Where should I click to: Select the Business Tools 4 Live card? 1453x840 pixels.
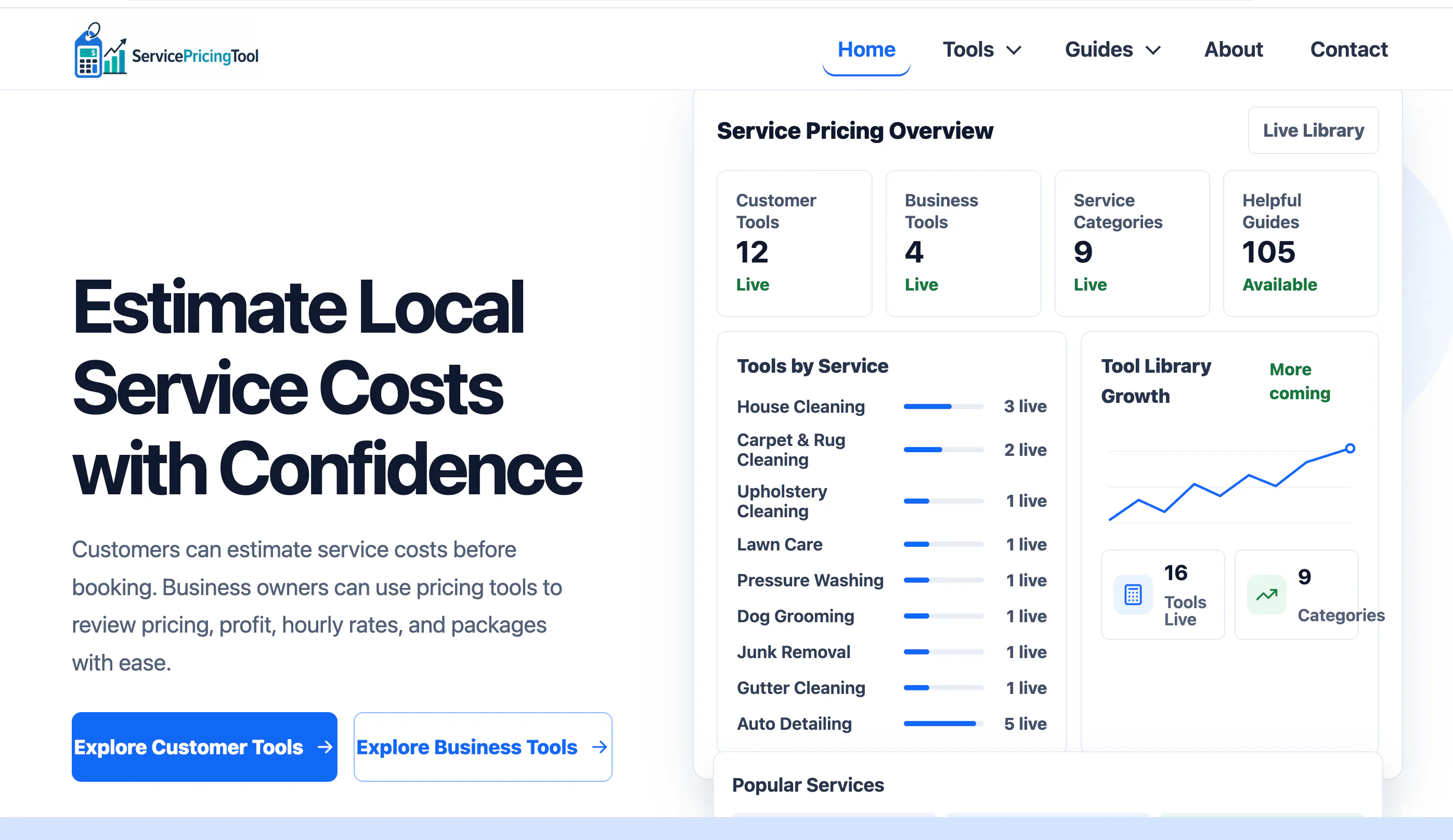[963, 243]
